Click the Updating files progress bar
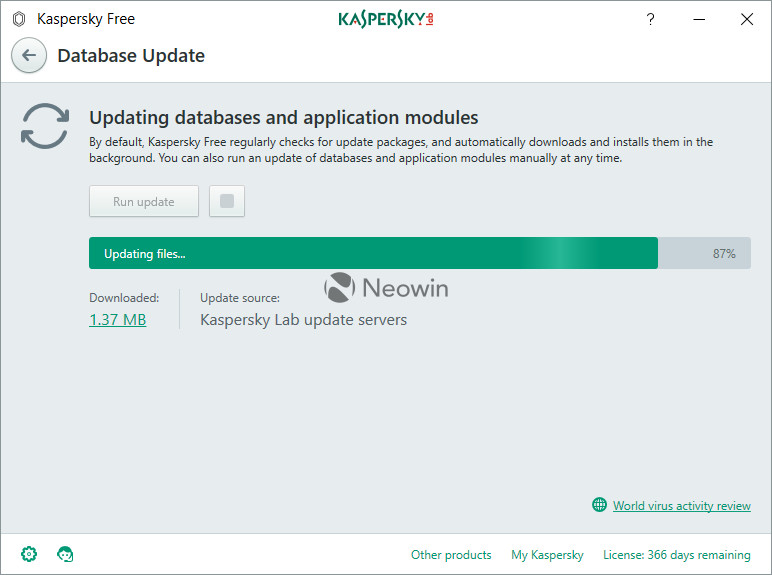Screen dimensions: 772x575 pyautogui.click(x=419, y=253)
